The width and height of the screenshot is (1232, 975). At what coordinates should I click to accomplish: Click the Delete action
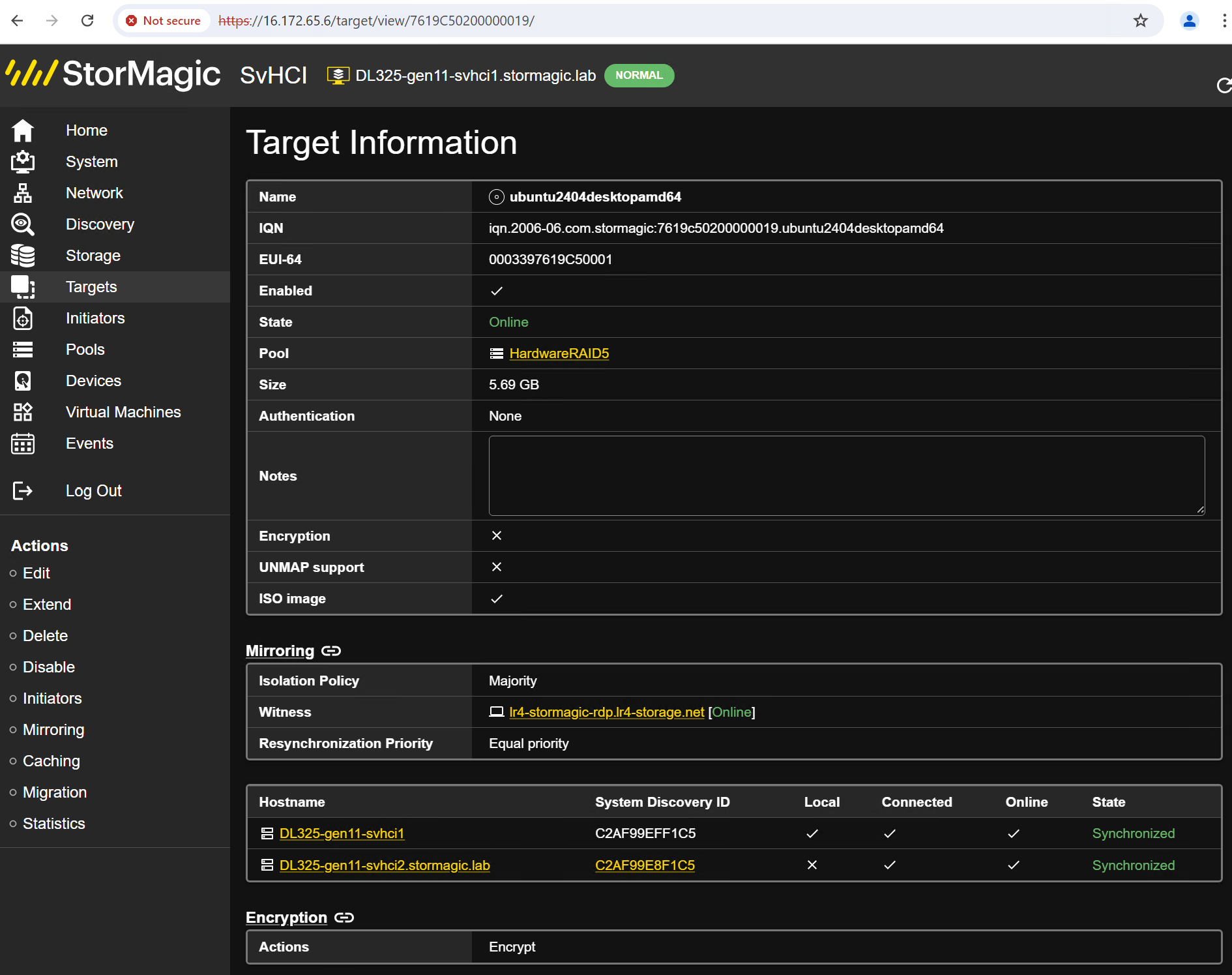[x=46, y=636]
